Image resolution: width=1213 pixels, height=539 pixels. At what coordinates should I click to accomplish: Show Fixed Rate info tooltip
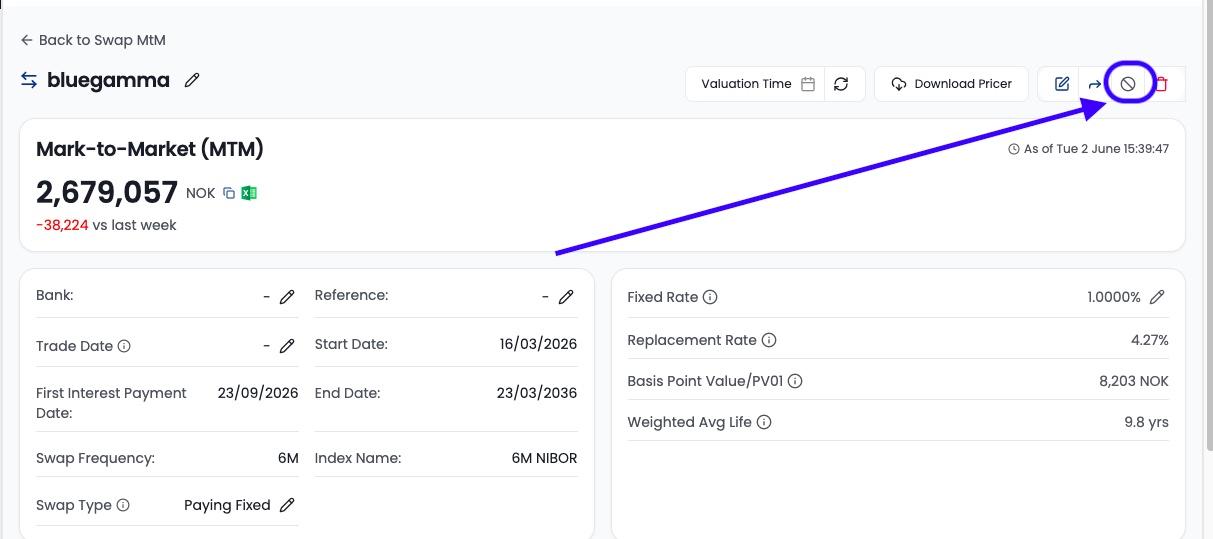[710, 297]
